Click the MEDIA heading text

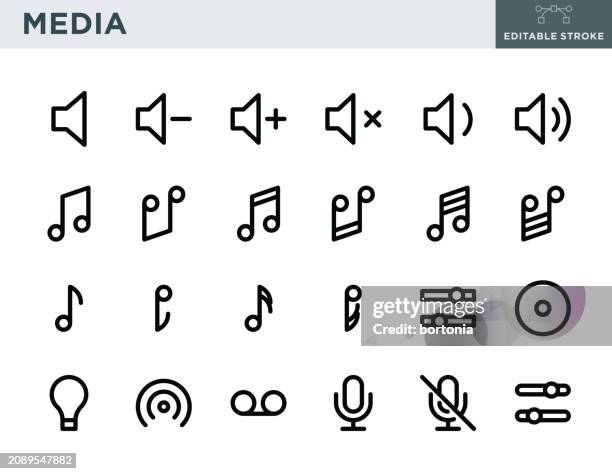[75, 24]
